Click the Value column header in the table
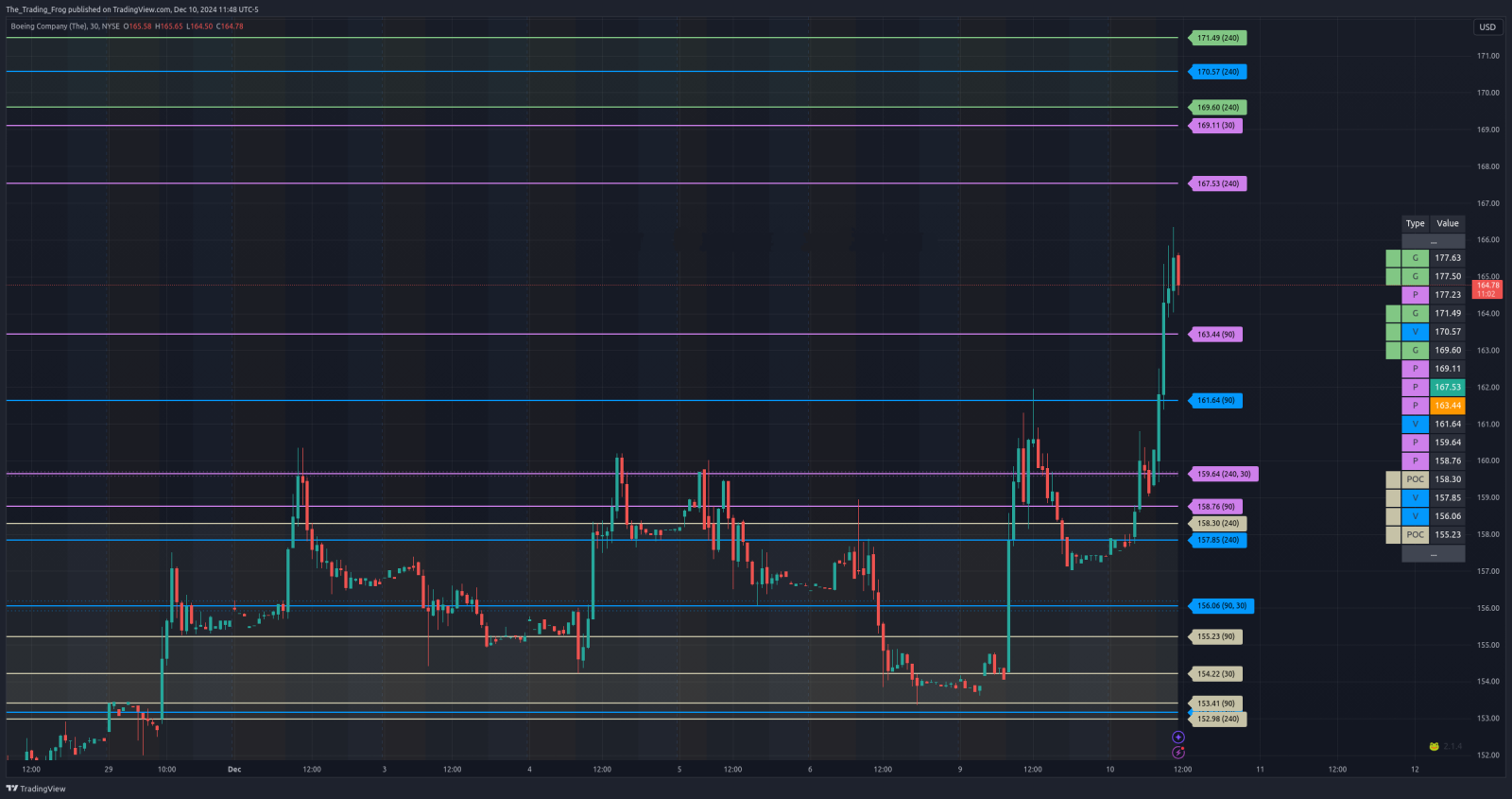 click(x=1448, y=224)
